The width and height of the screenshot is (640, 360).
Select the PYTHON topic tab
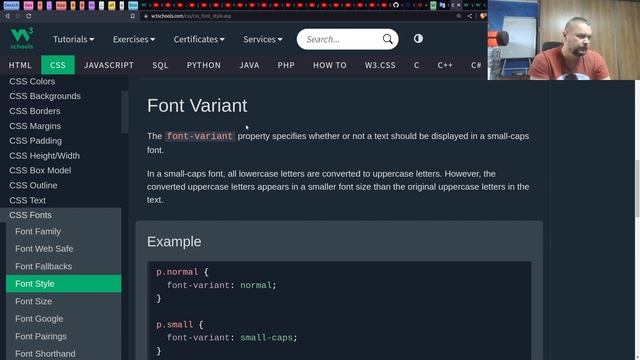pos(204,65)
